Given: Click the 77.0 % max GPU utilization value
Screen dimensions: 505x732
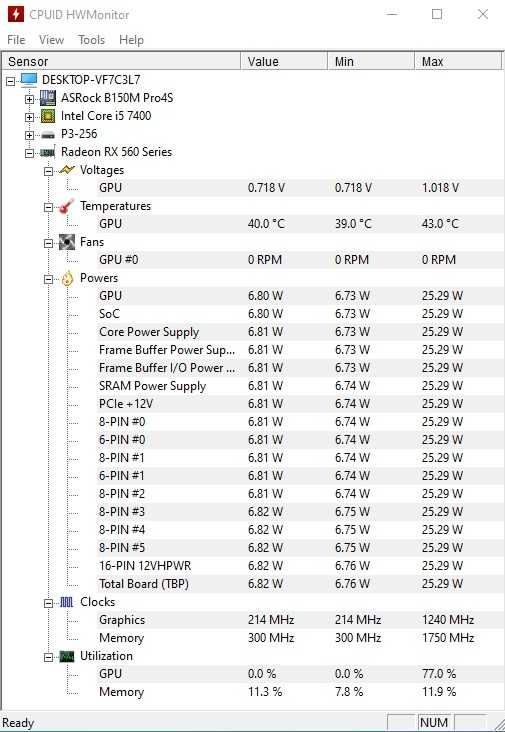Looking at the screenshot, I should point(439,674).
